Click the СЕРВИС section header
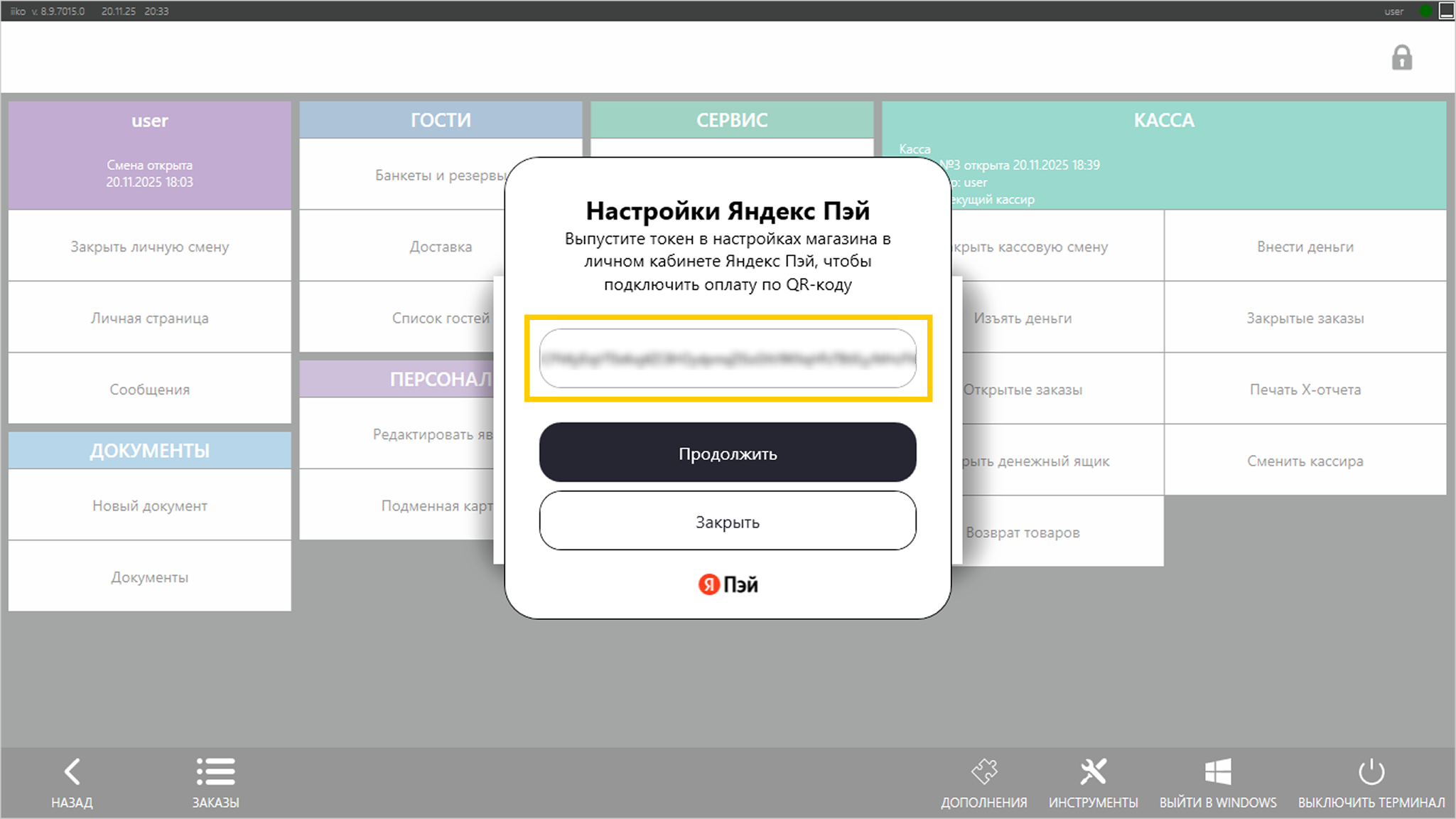This screenshot has height=819, width=1456. coord(732,119)
